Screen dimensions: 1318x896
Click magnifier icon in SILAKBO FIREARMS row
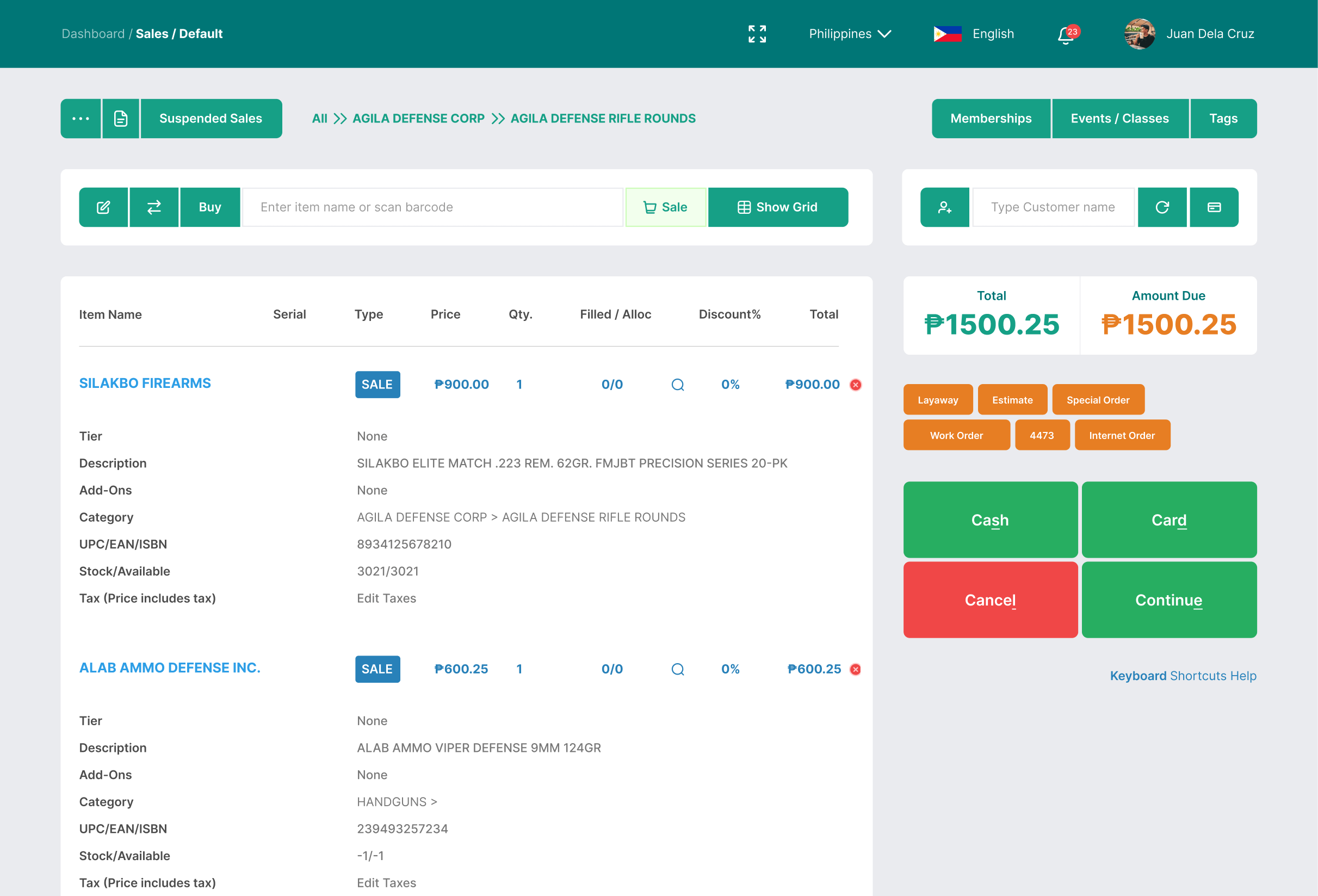(678, 385)
